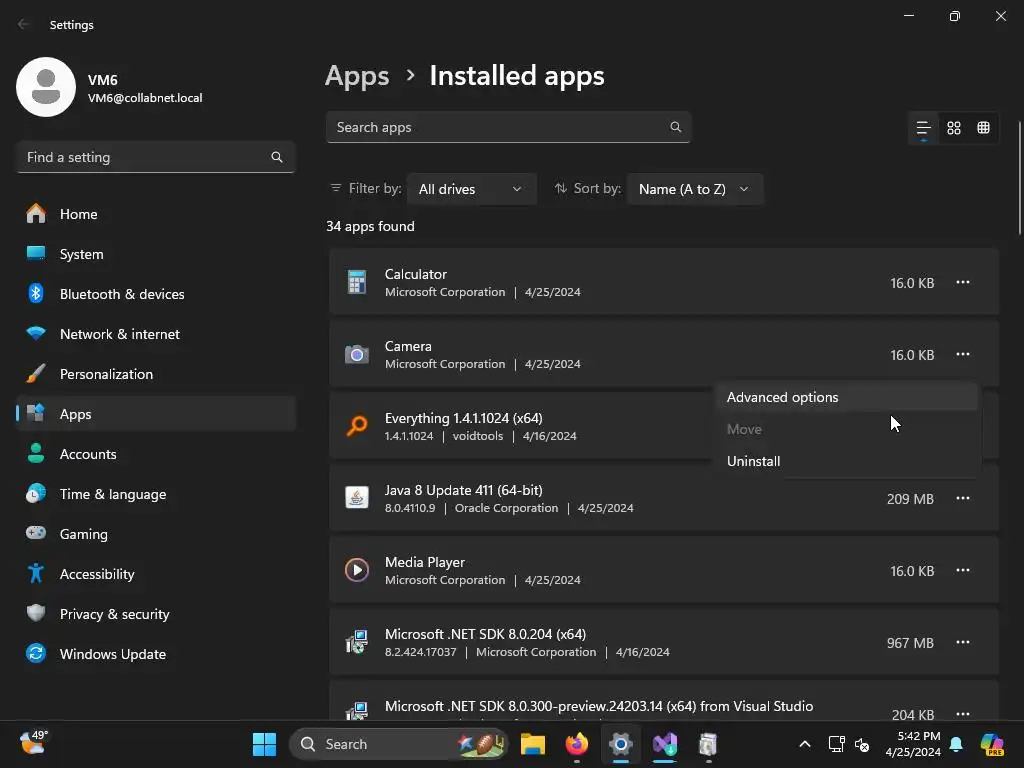Switch to grid view layout
Screen dimensions: 1024x768
tap(953, 128)
